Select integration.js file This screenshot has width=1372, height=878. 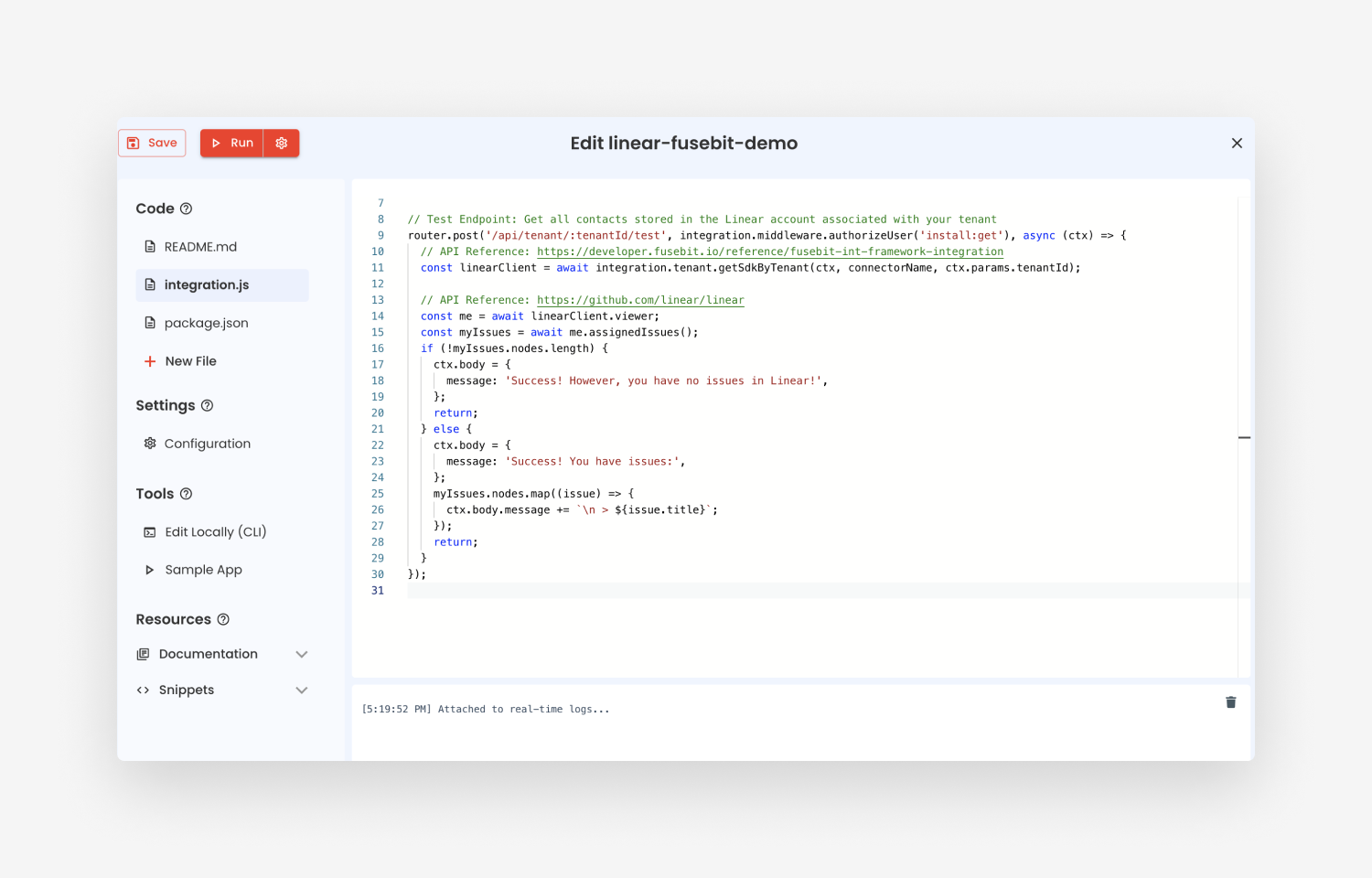click(222, 285)
